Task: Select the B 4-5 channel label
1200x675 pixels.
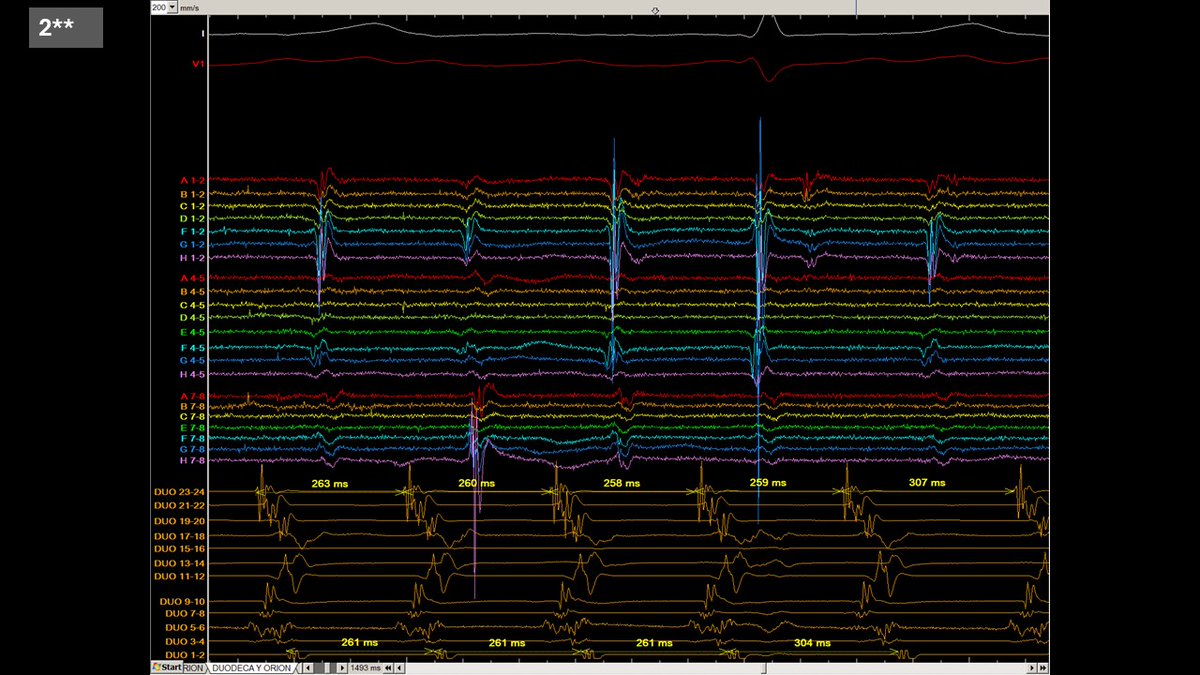Action: click(x=192, y=292)
